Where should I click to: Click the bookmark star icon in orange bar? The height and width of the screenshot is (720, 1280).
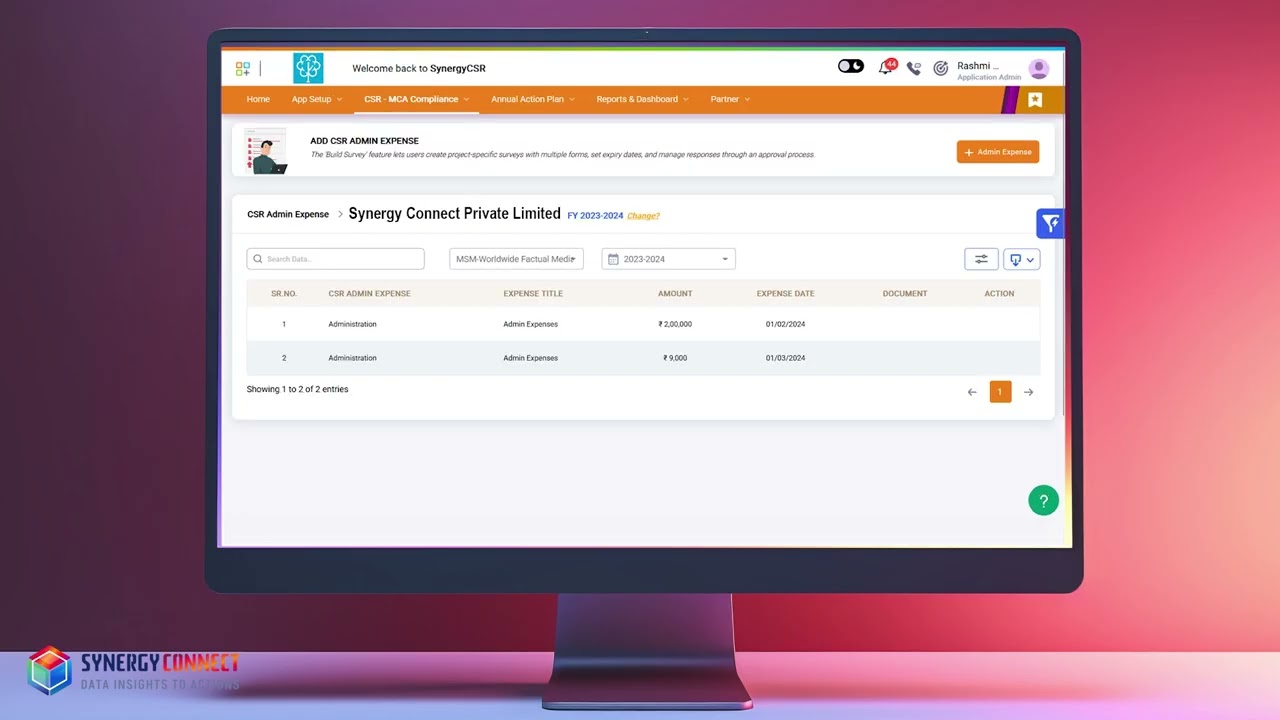(1035, 100)
